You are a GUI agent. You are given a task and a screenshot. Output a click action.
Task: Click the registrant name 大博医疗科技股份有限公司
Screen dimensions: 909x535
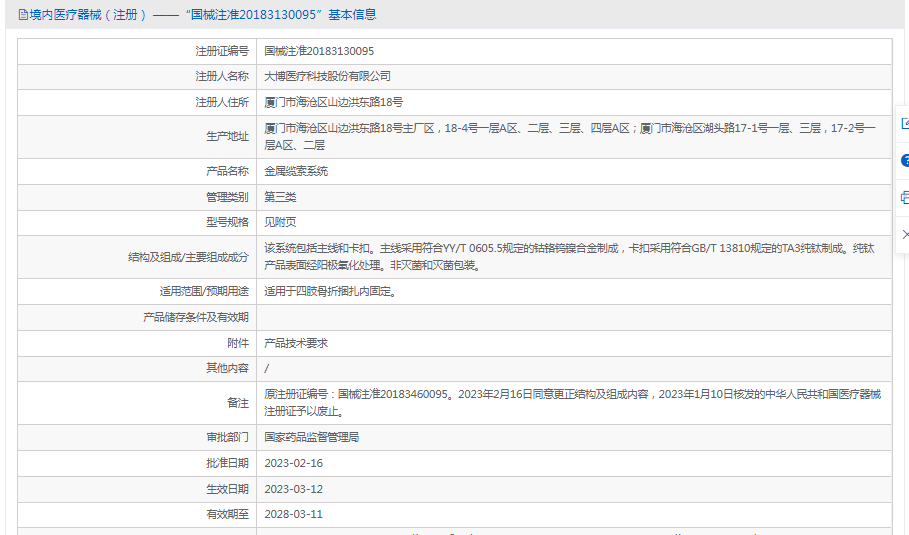click(x=328, y=77)
